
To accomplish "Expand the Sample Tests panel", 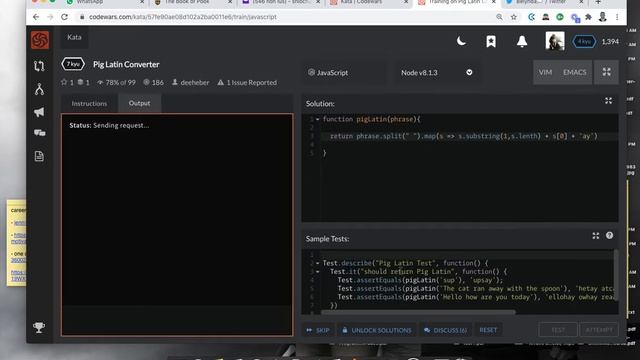I will tap(596, 236).
